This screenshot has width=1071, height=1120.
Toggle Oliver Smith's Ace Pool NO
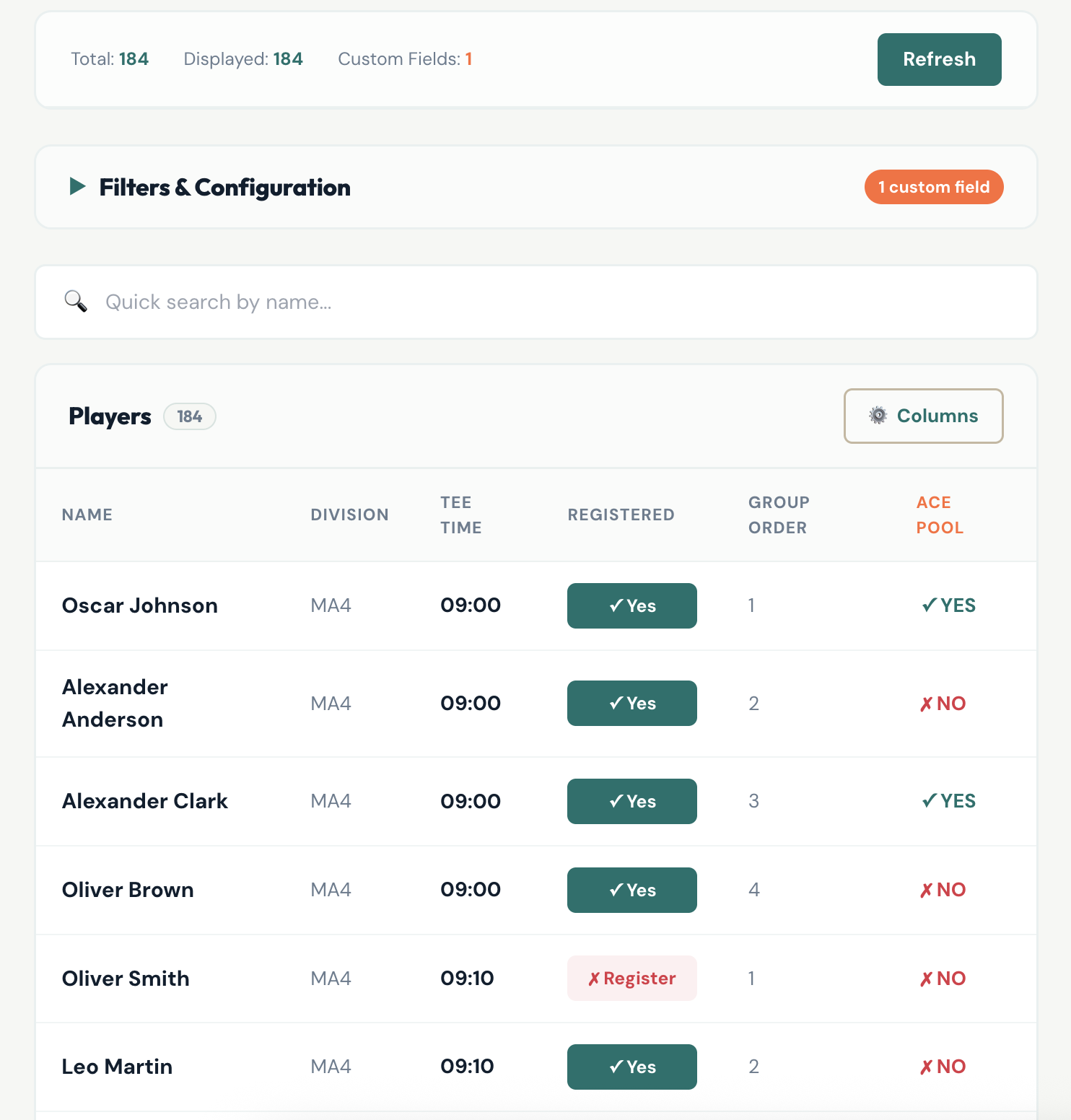pos(943,979)
